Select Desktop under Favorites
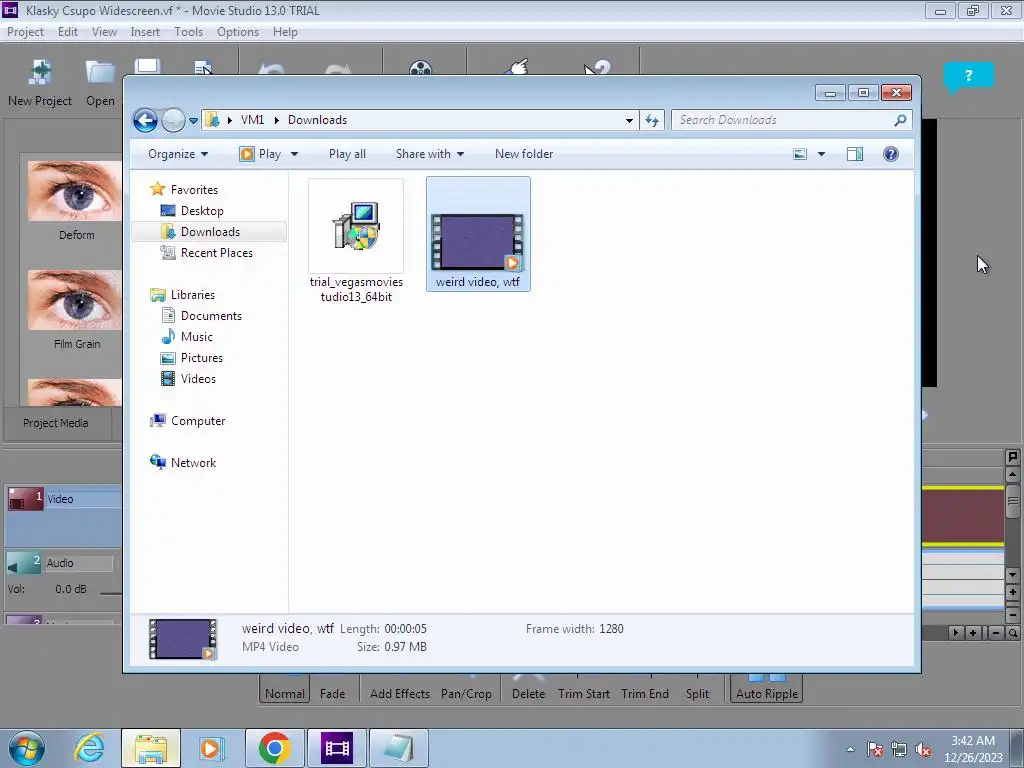 202,211
